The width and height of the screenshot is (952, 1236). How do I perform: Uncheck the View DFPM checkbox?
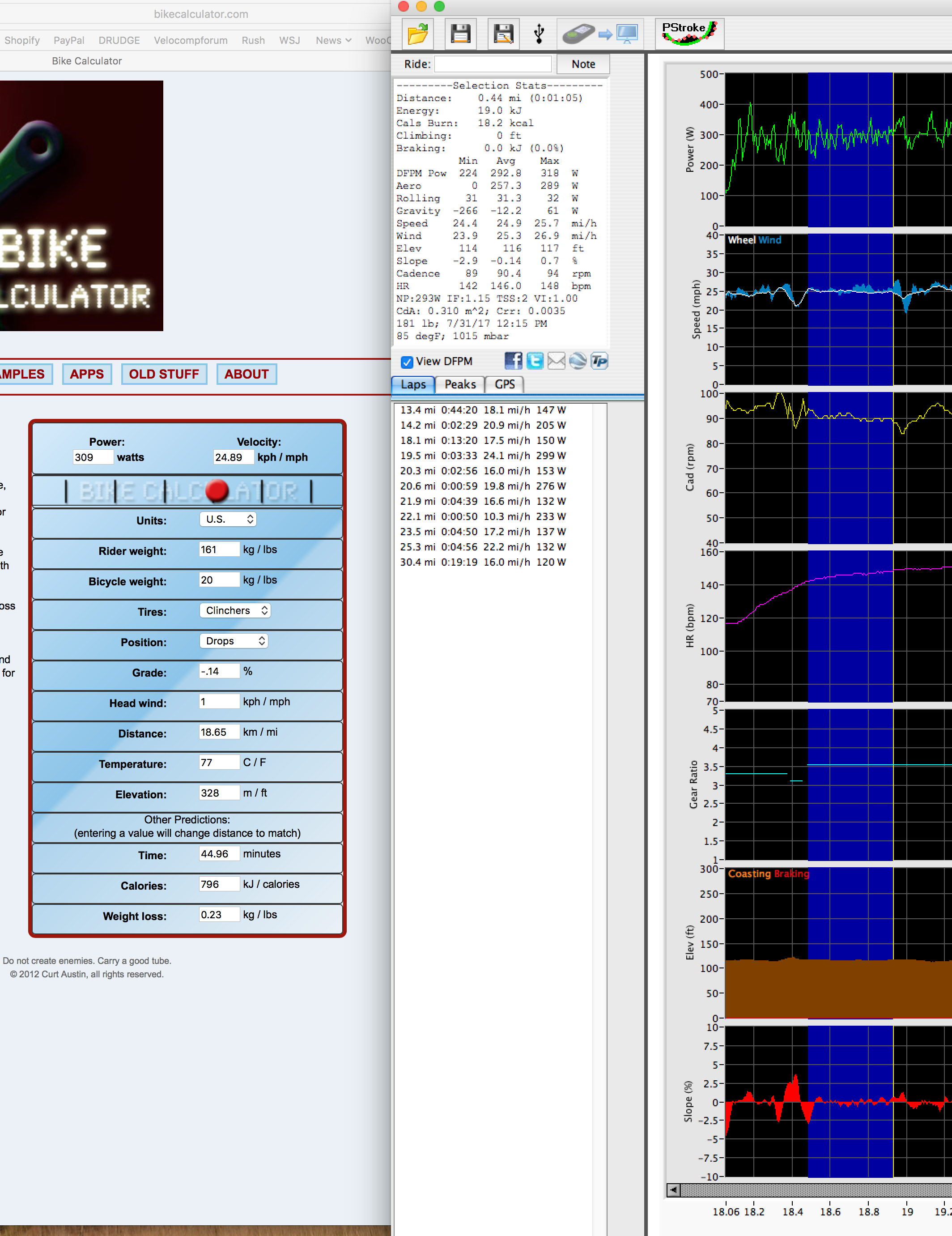pyautogui.click(x=406, y=362)
